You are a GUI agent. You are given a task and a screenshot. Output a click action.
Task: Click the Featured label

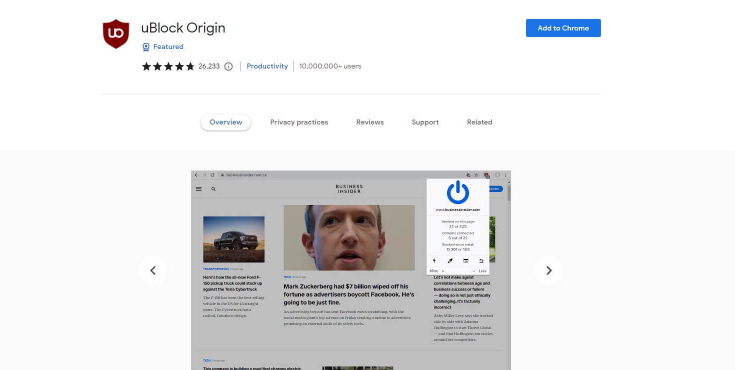pyautogui.click(x=168, y=47)
